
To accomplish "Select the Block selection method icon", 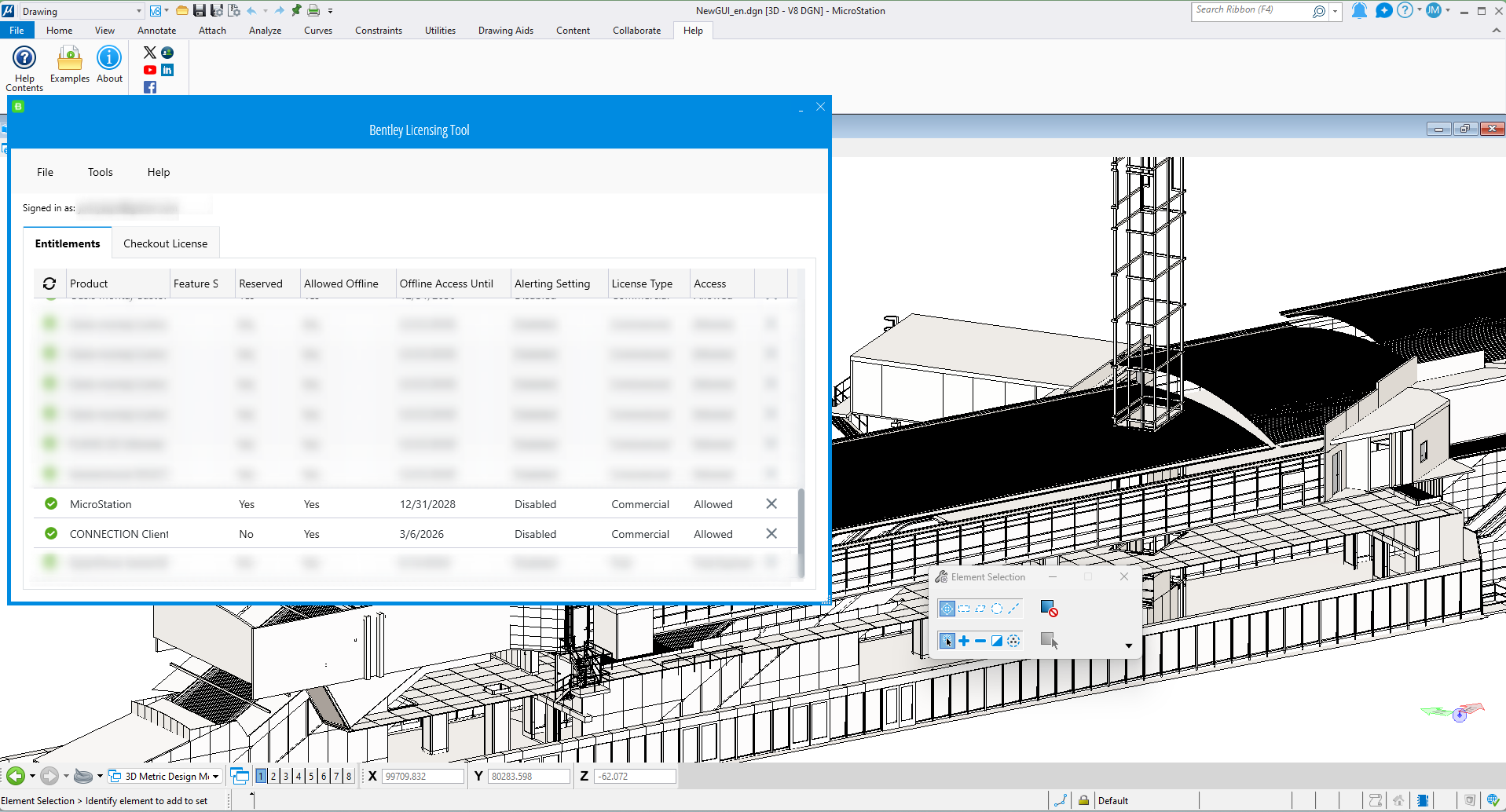I will (x=964, y=609).
